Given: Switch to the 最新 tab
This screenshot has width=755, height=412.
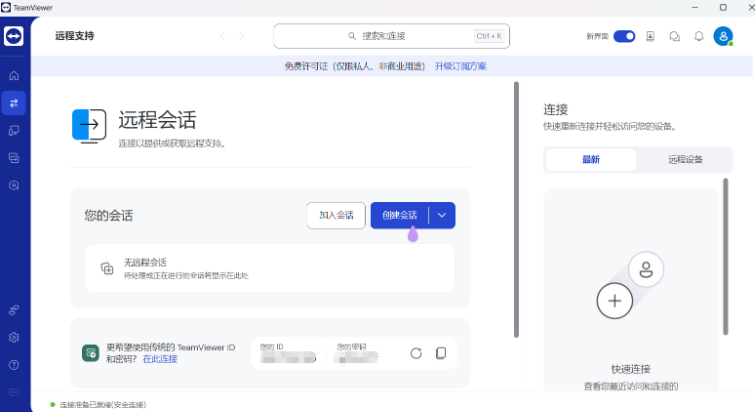Looking at the screenshot, I should coord(591,159).
